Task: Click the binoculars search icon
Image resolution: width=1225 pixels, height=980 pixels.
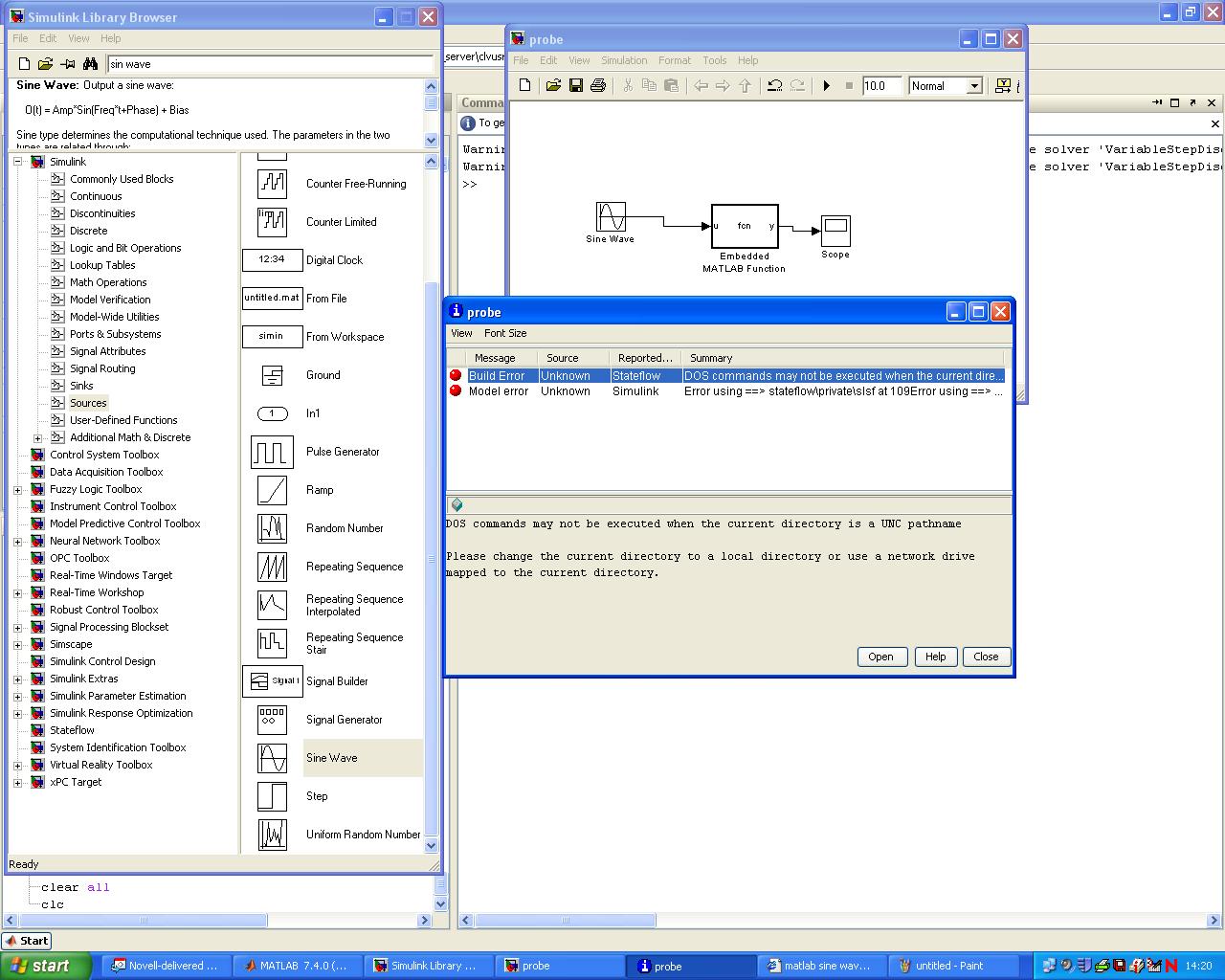Action: pos(90,64)
